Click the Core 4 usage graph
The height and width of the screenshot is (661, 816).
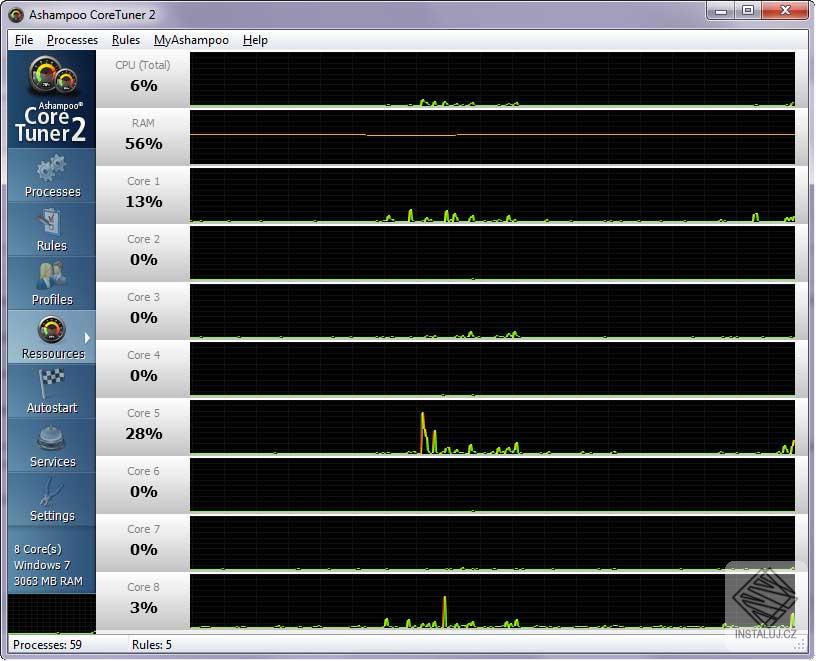[492, 369]
